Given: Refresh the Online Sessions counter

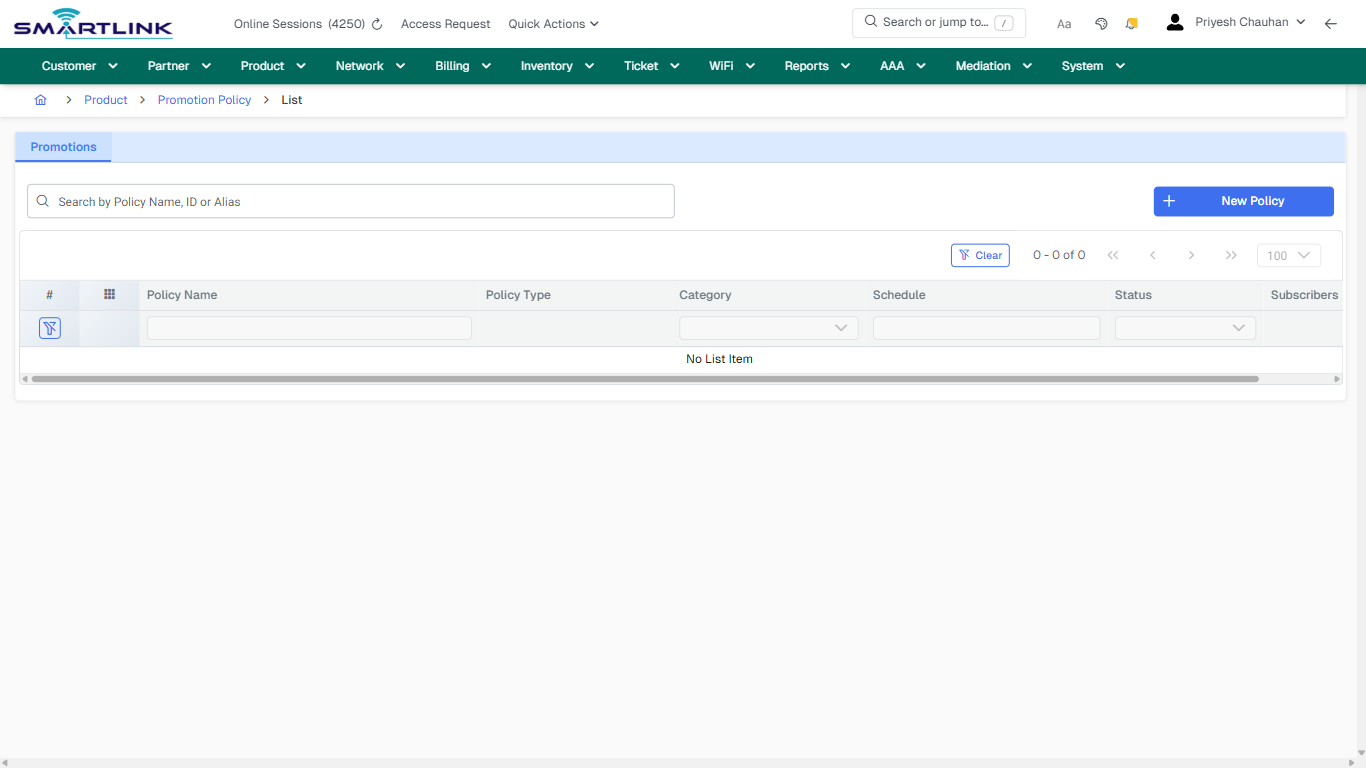Looking at the screenshot, I should [378, 23].
